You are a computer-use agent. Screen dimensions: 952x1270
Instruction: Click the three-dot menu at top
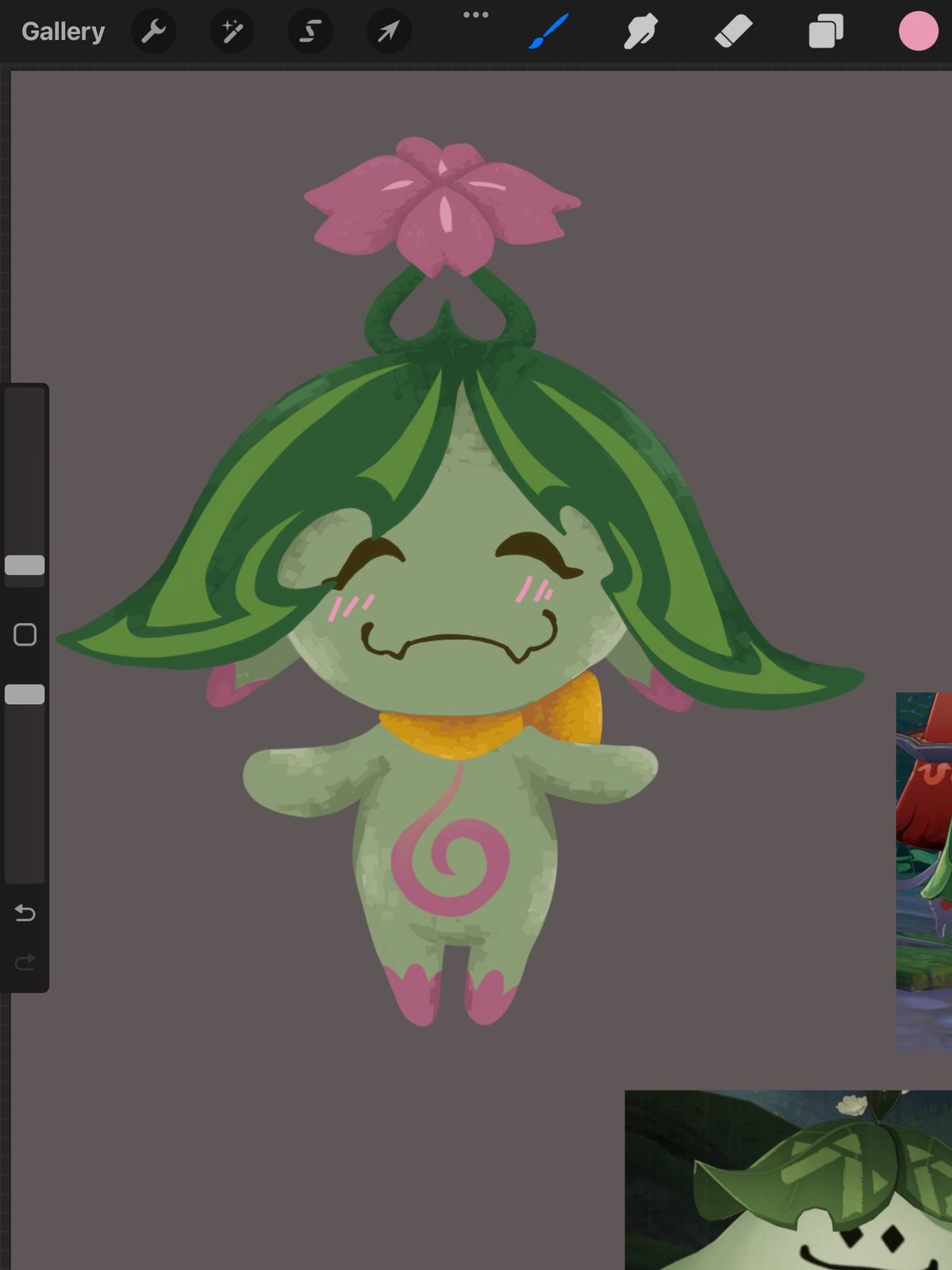(x=476, y=14)
